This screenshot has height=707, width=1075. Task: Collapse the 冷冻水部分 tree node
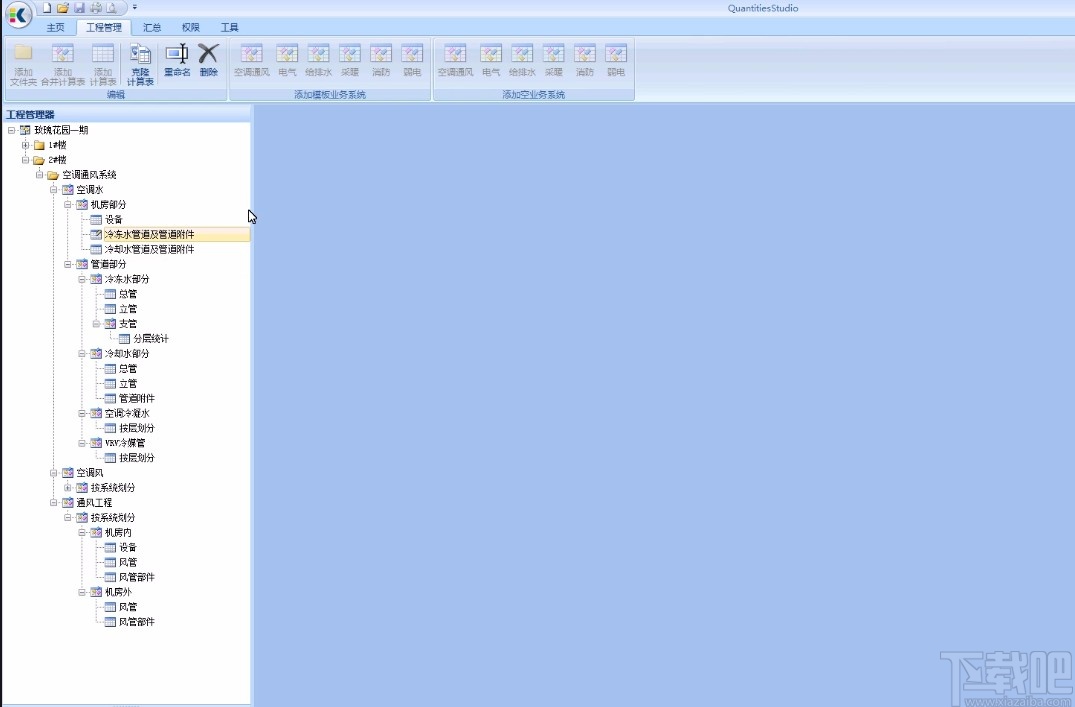point(82,279)
